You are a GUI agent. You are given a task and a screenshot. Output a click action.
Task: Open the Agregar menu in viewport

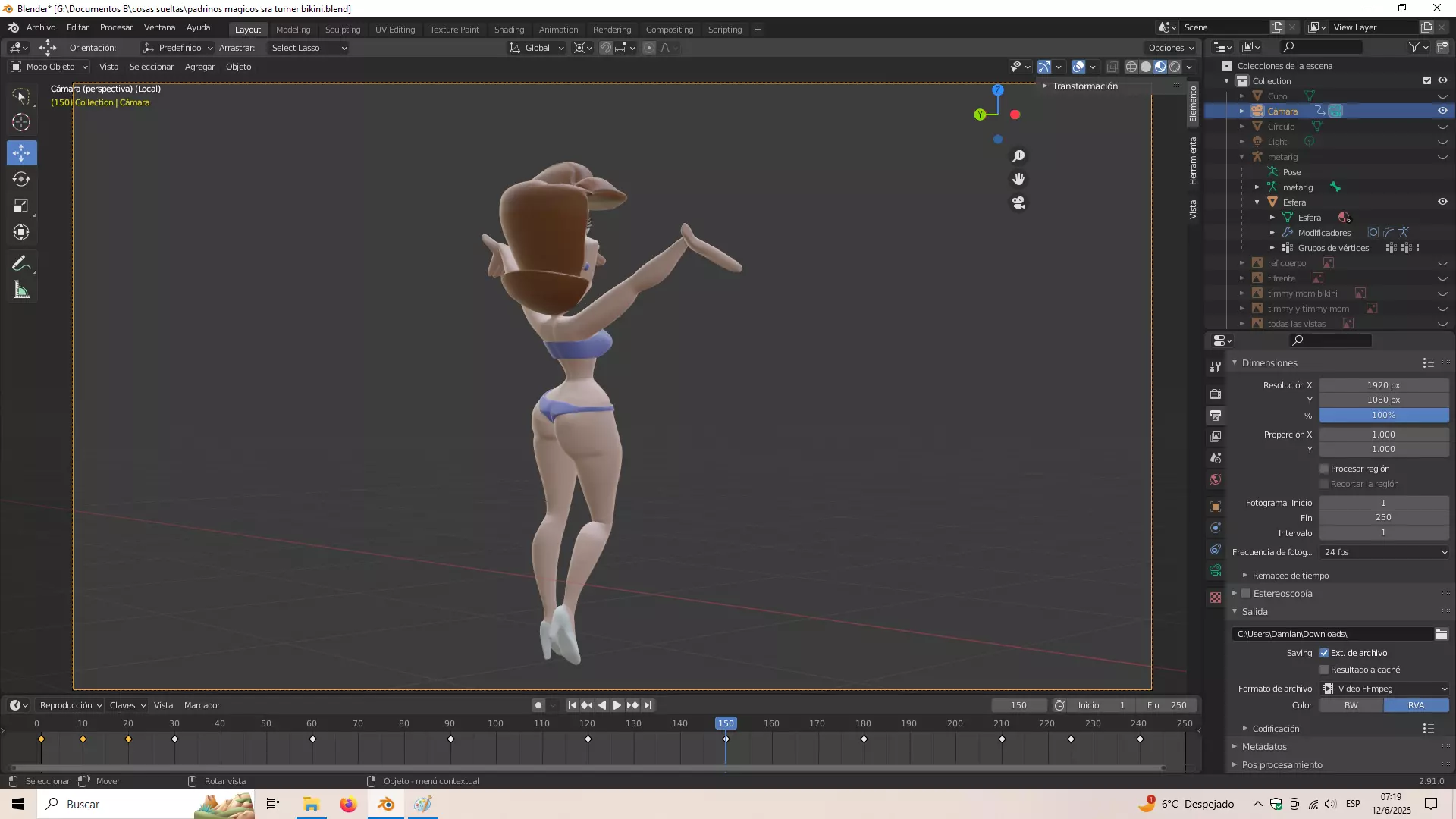199,67
